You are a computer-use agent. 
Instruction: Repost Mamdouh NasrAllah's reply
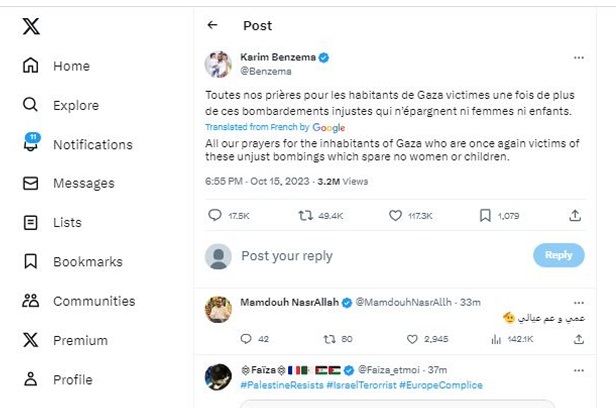coord(327,339)
